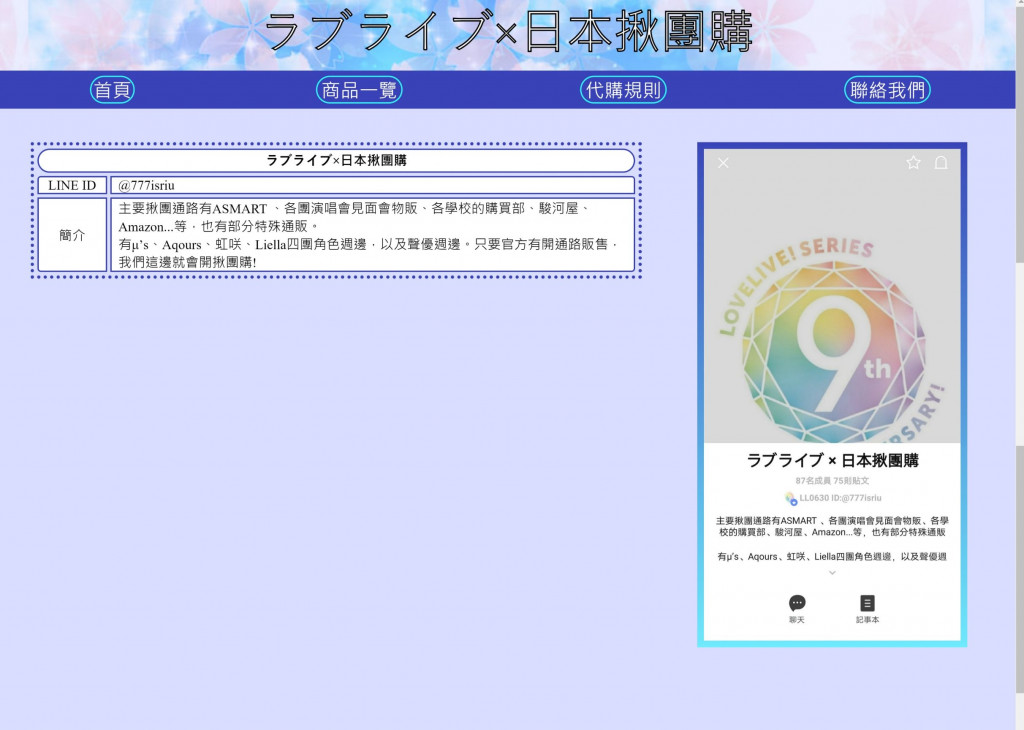Open the 聊天 chat icon
Image resolution: width=1024 pixels, height=730 pixels.
pyautogui.click(x=797, y=609)
